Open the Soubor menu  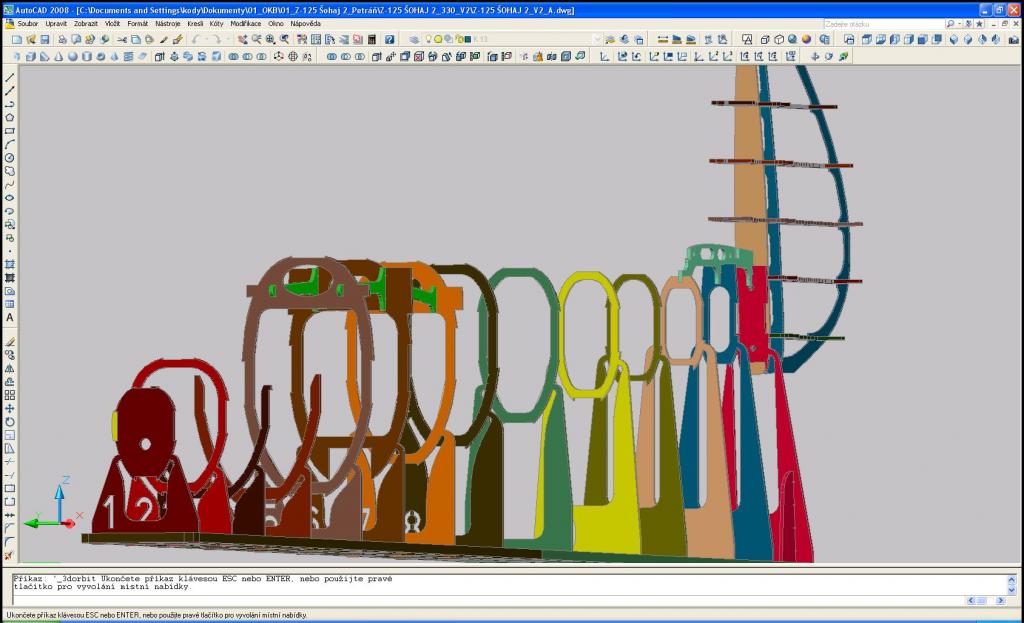pos(27,23)
